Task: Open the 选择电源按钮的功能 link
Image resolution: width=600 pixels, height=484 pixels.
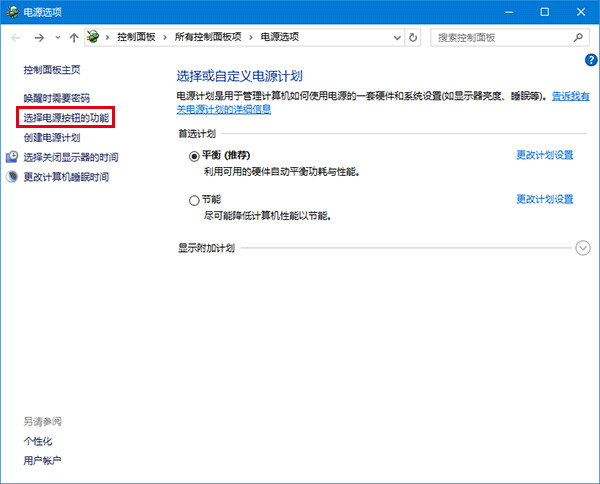Action: [66, 118]
